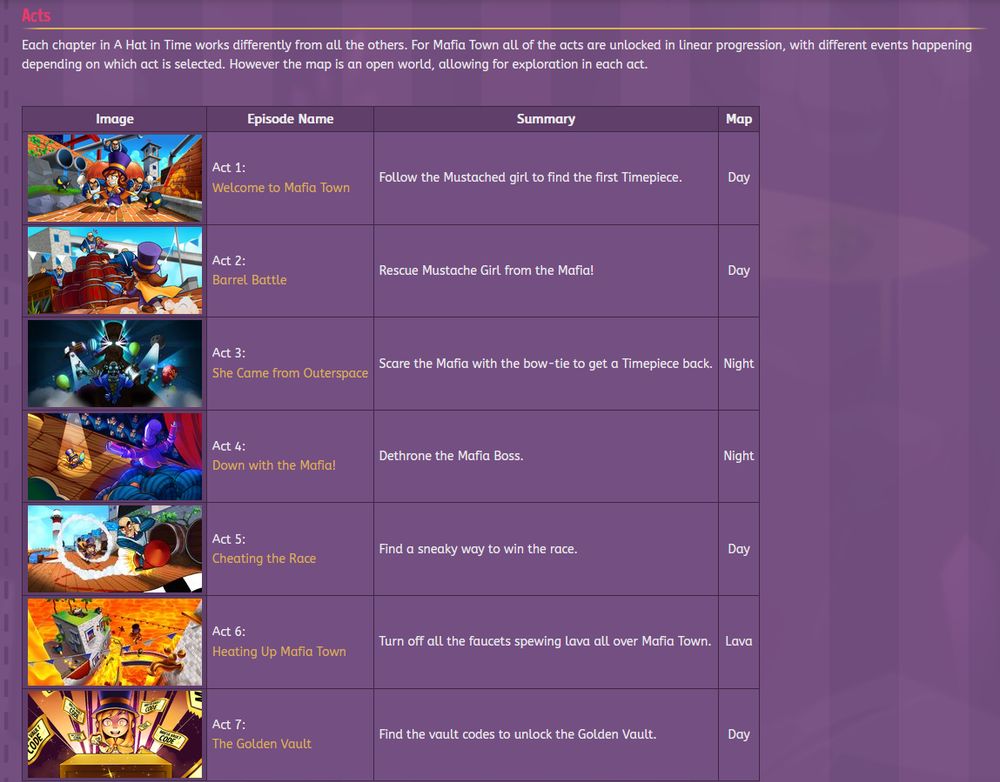Open She Came from Outerspace link

click(x=290, y=373)
